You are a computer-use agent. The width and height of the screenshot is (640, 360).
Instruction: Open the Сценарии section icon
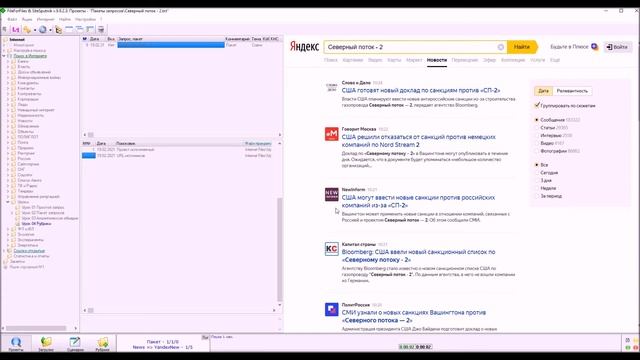pos(75,343)
